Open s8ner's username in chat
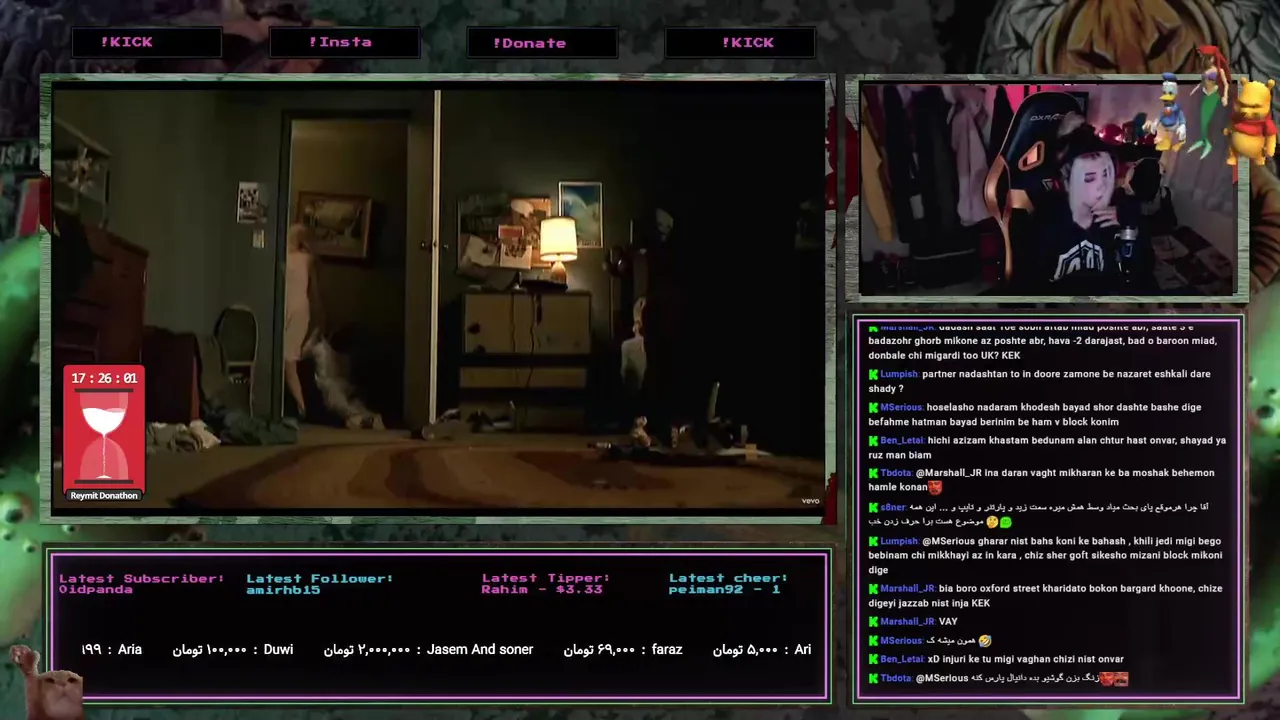 893,508
